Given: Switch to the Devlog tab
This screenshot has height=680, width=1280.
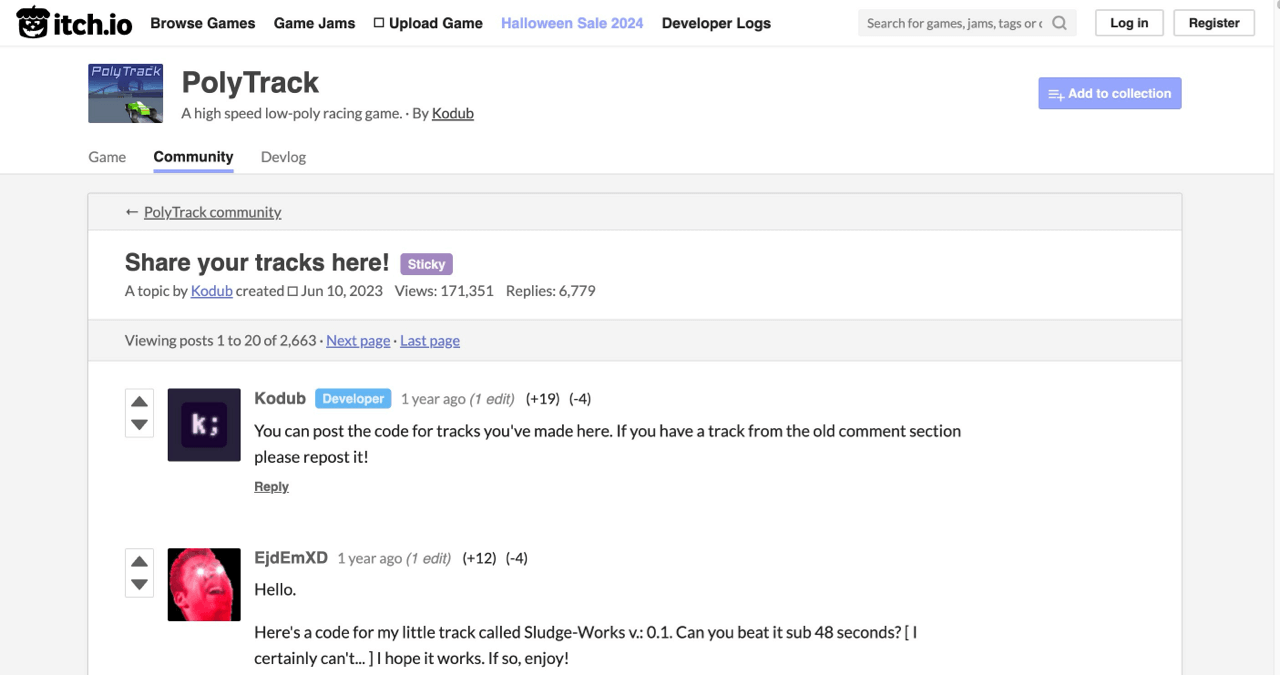Looking at the screenshot, I should 283,157.
